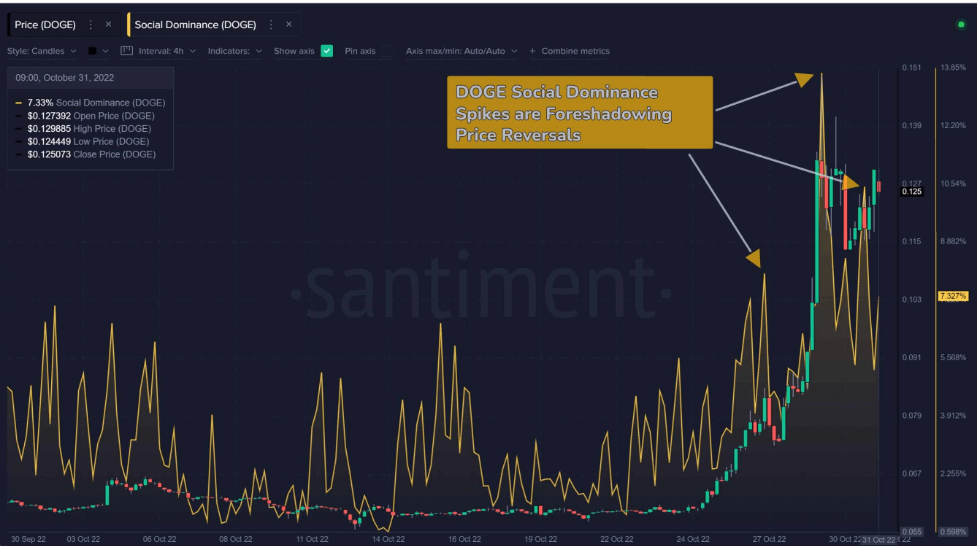This screenshot has height=546, width=977.
Task: Pick the black chart color swatch
Action: pos(92,51)
